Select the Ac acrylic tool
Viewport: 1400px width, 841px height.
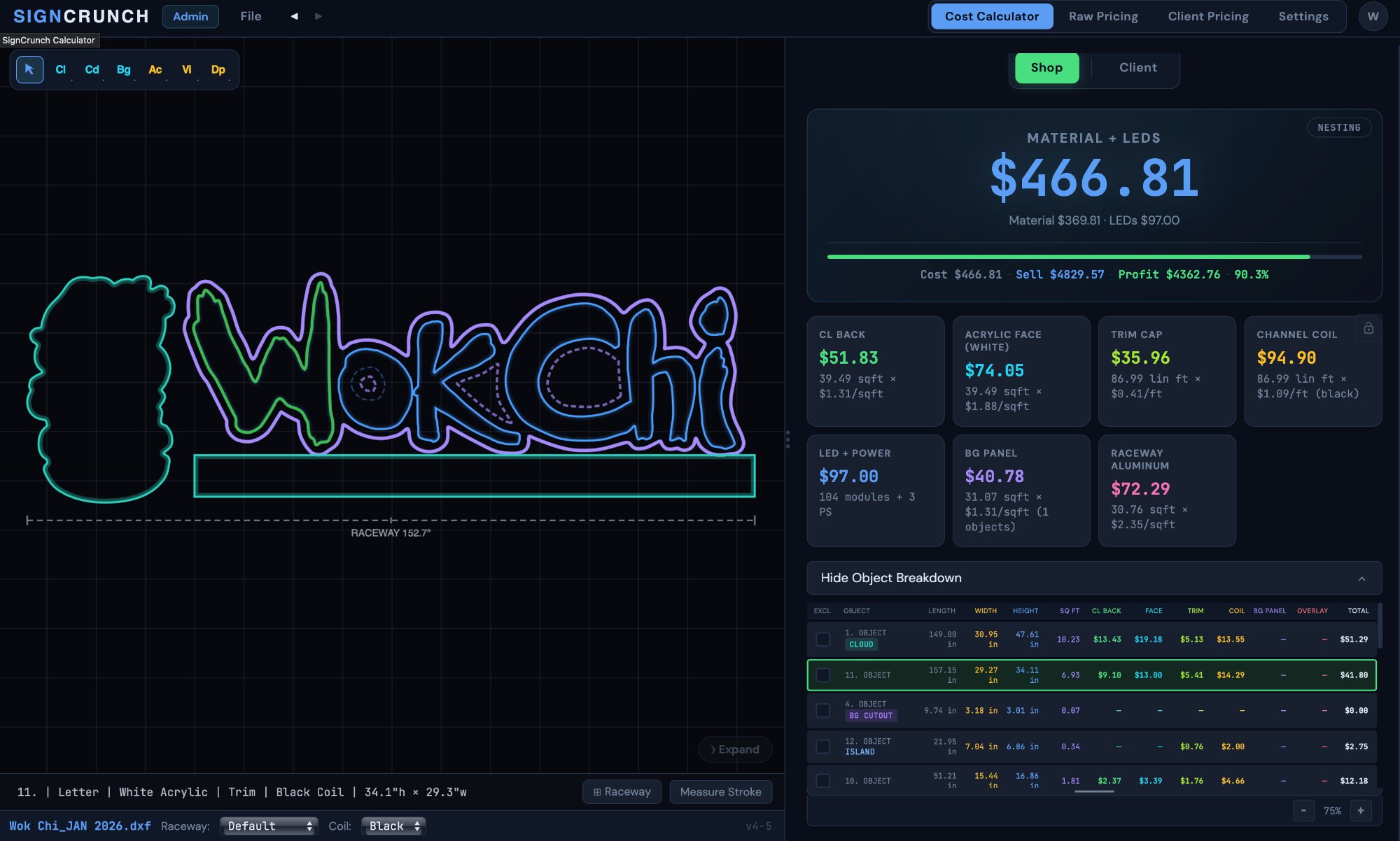click(x=155, y=69)
